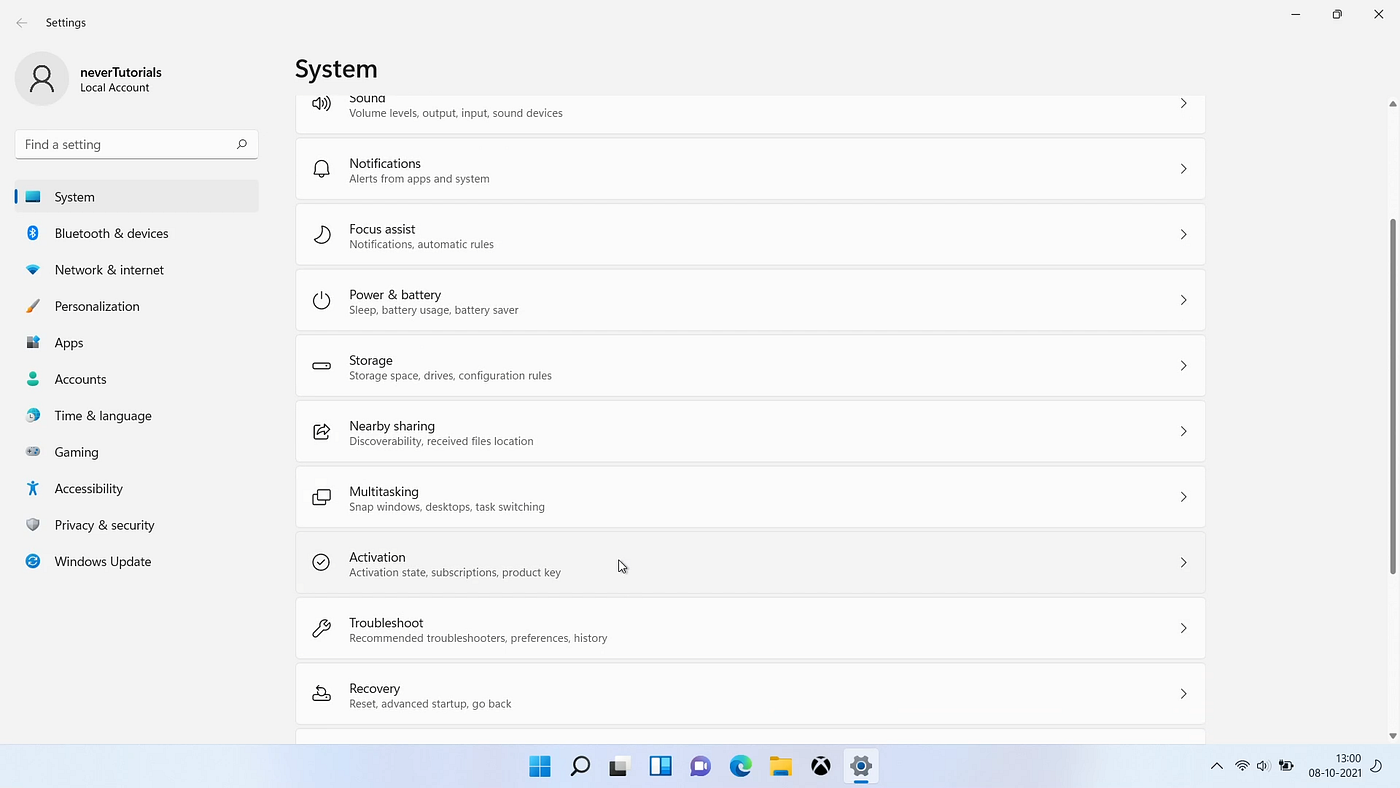This screenshot has height=788, width=1400.
Task: Open the Windows Update section
Action: pos(102,561)
